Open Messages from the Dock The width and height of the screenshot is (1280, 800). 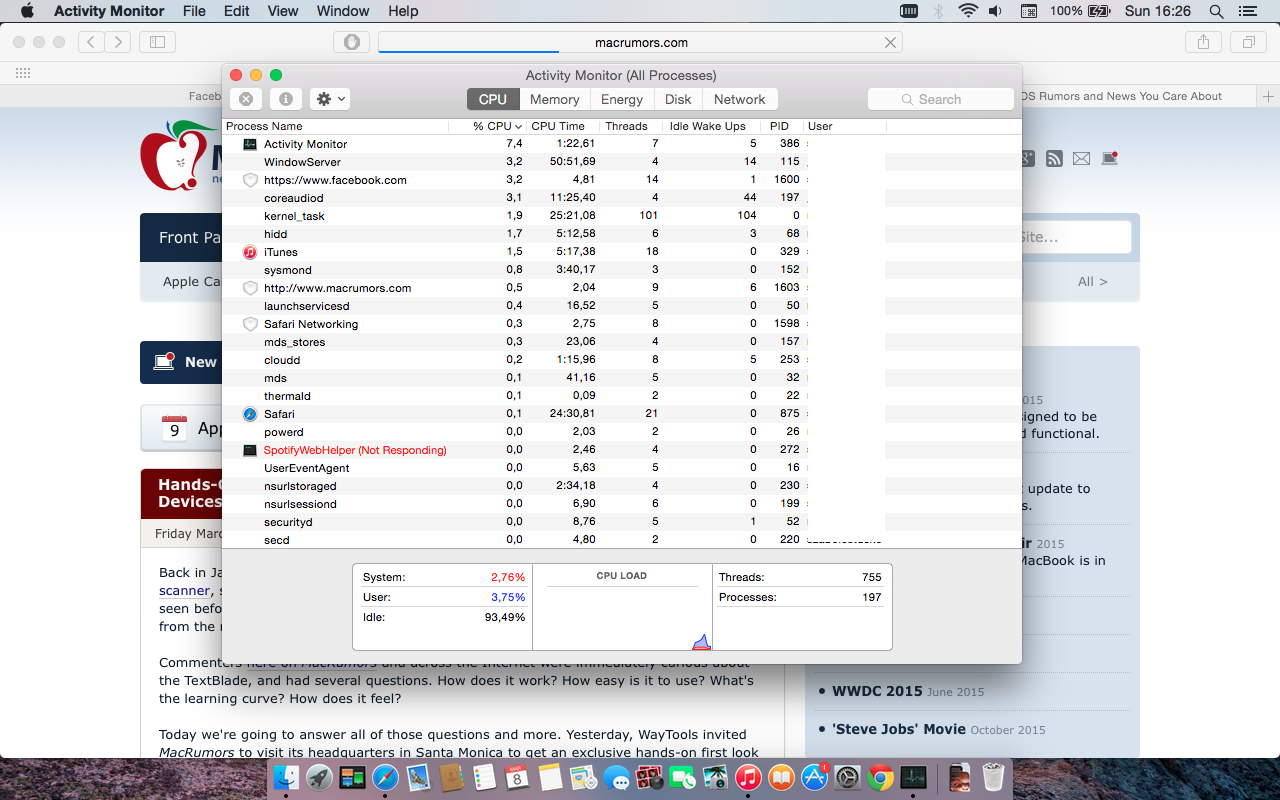[617, 777]
